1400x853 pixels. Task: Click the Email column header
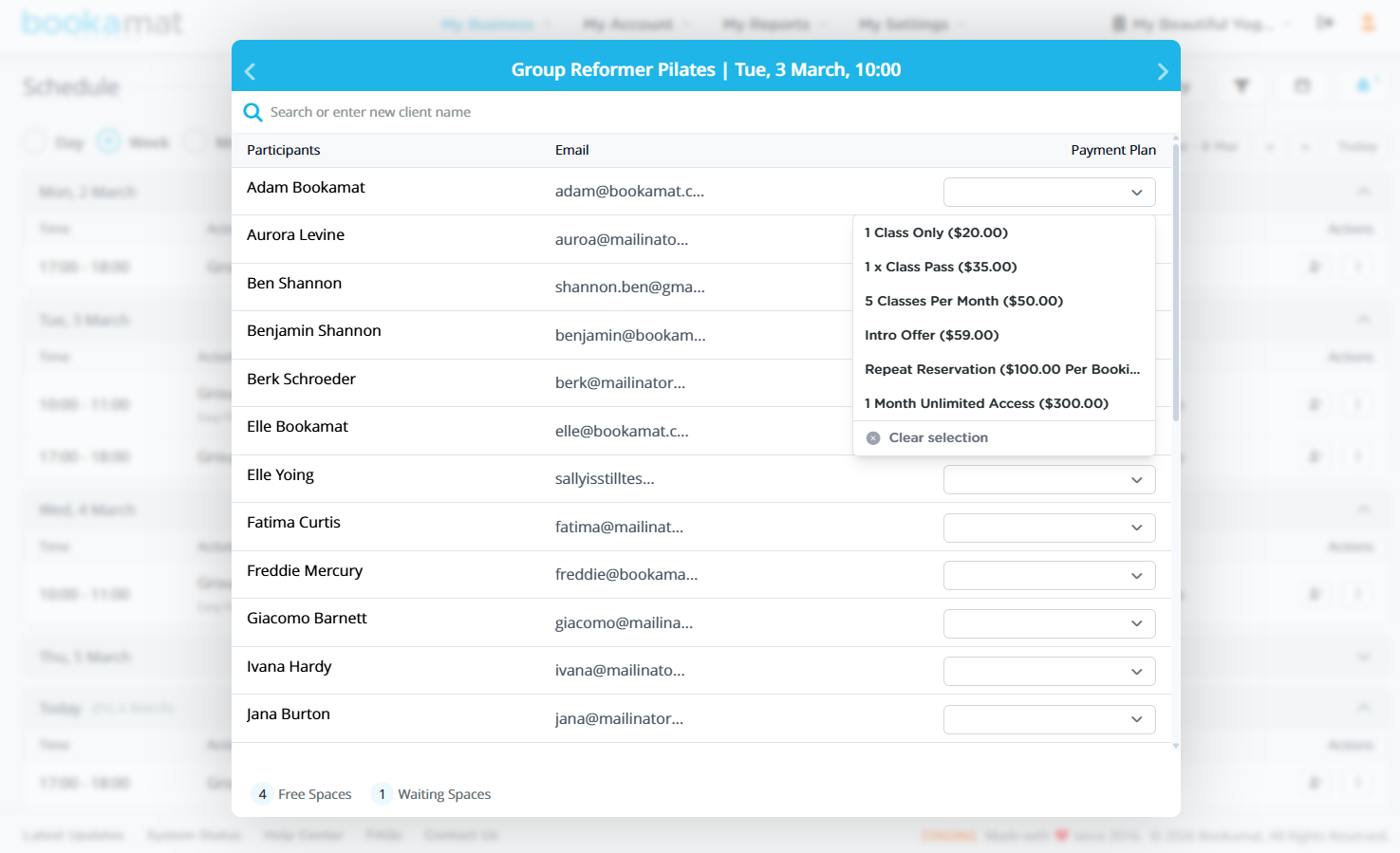[x=572, y=150]
